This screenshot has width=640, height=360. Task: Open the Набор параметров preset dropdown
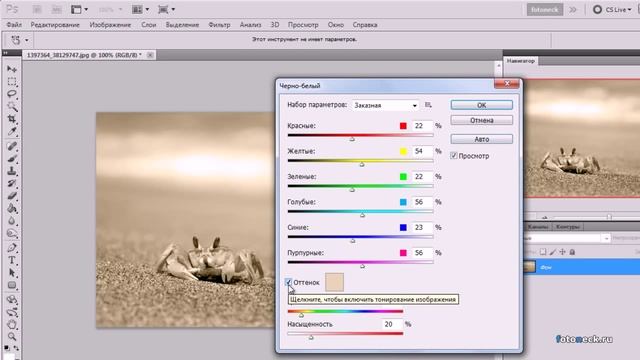(x=385, y=105)
